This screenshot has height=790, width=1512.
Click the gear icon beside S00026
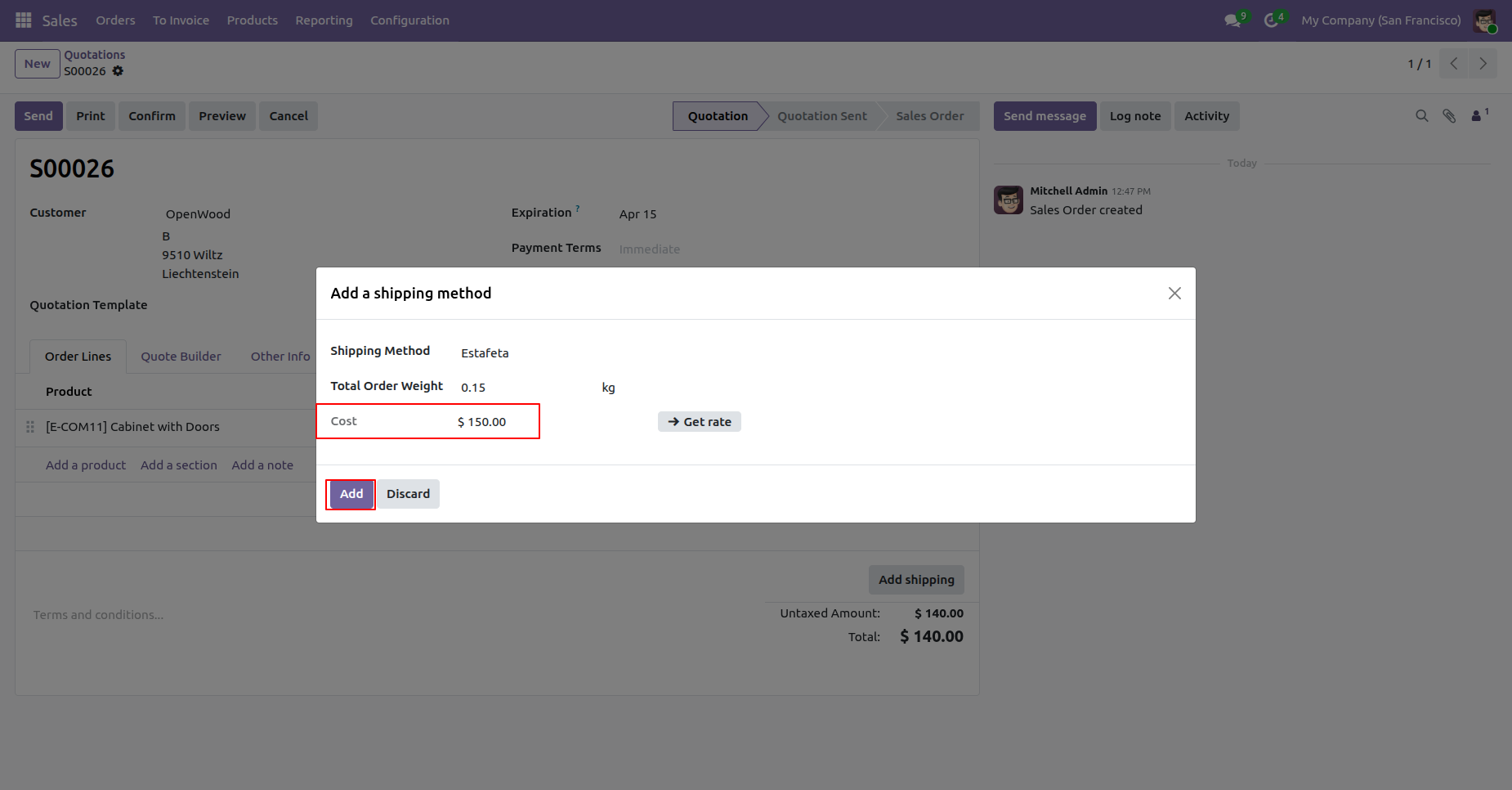[118, 71]
